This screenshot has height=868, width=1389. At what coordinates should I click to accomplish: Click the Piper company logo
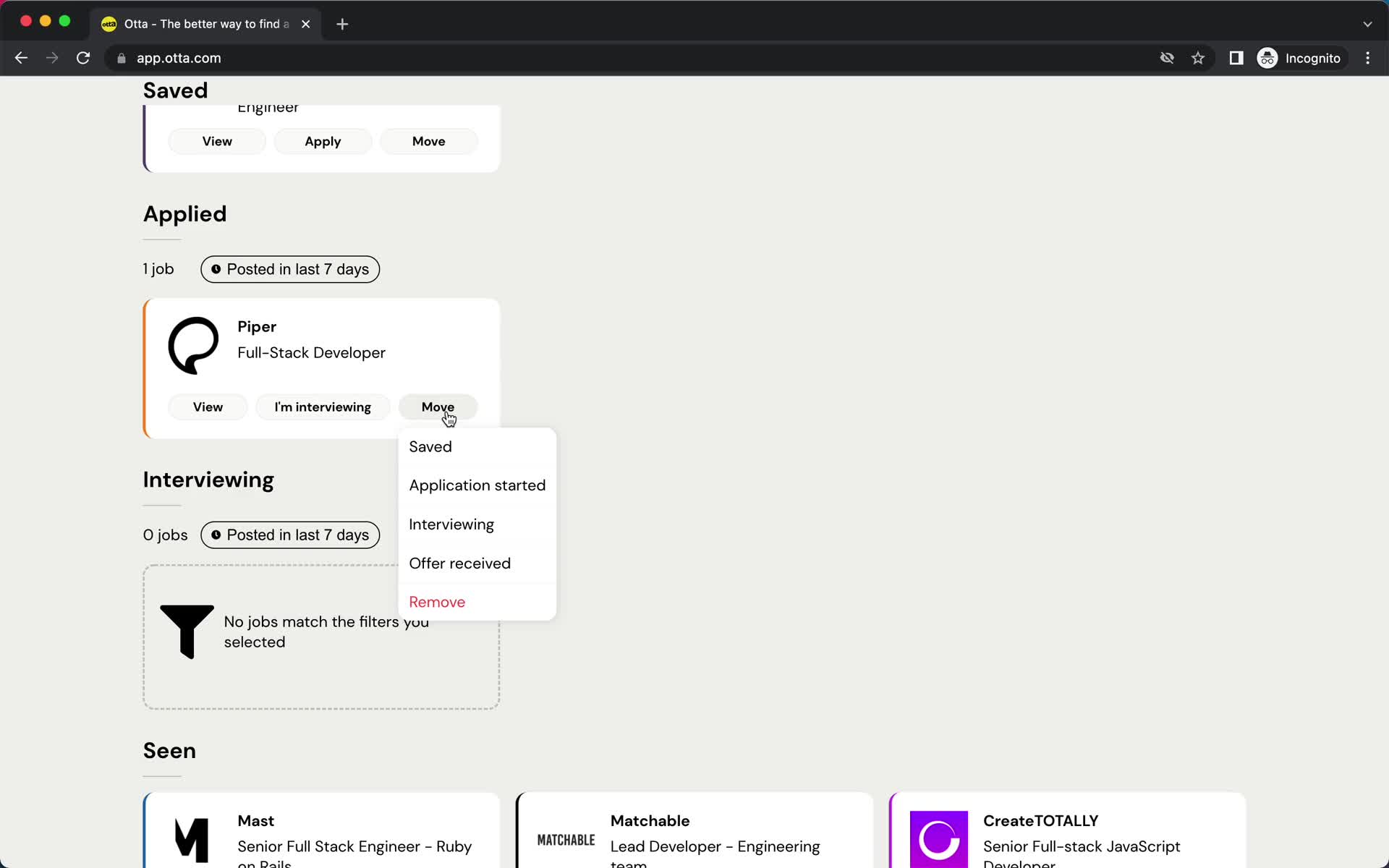193,346
